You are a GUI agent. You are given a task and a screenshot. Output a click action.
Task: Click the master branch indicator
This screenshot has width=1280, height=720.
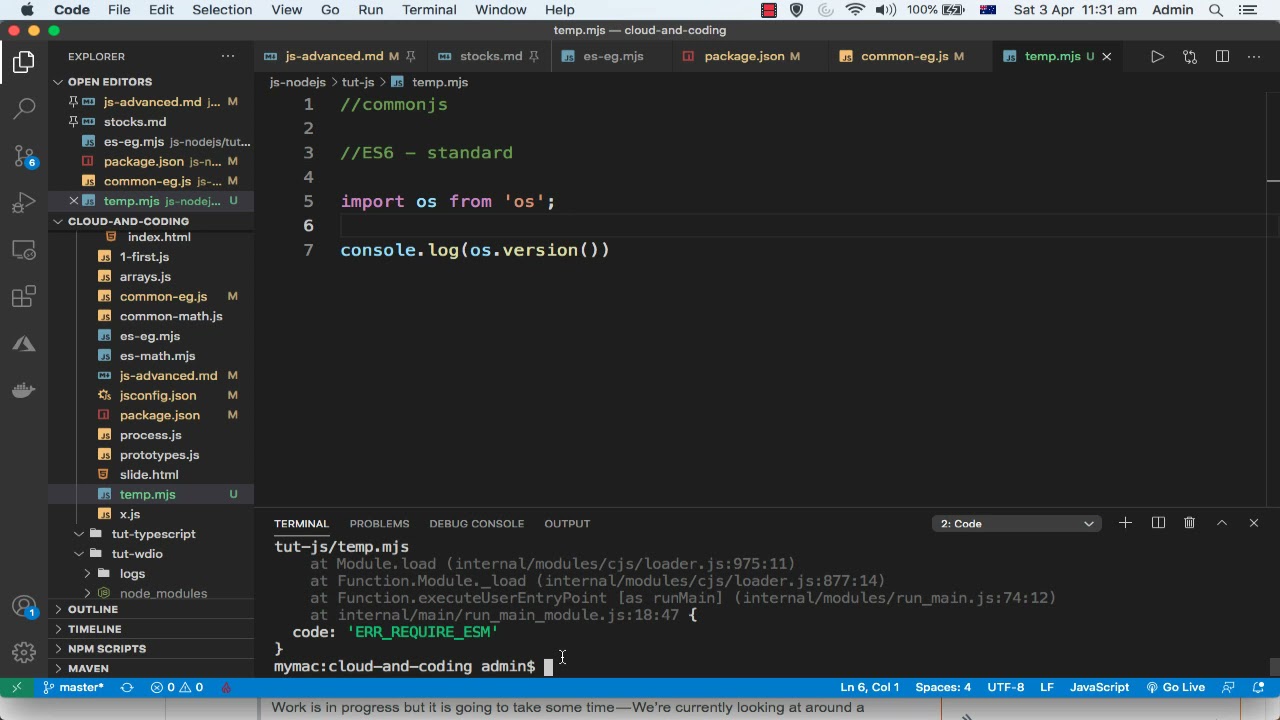coord(73,688)
